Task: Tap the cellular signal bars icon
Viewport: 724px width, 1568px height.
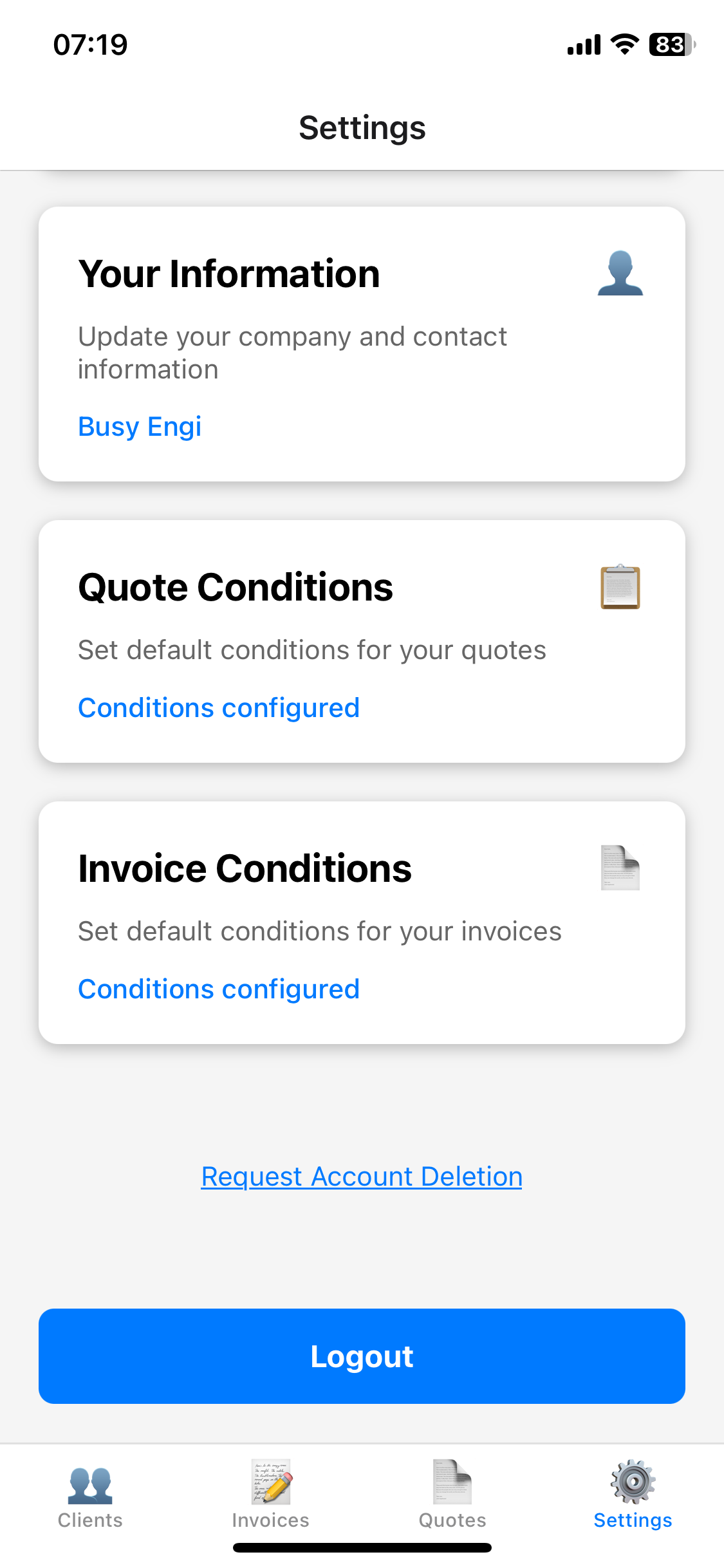Action: [x=584, y=45]
